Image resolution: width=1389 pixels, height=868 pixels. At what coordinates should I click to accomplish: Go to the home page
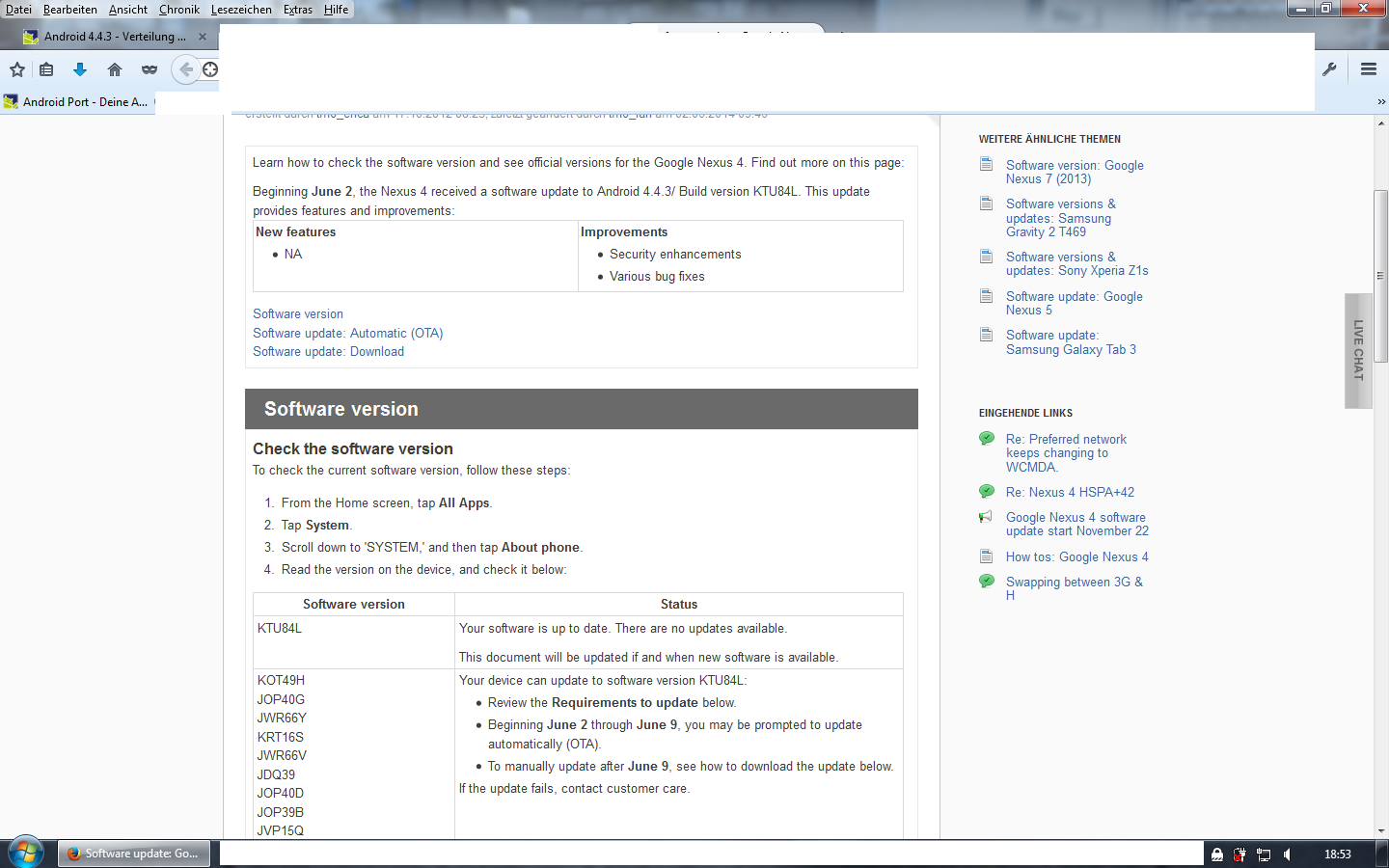click(115, 69)
